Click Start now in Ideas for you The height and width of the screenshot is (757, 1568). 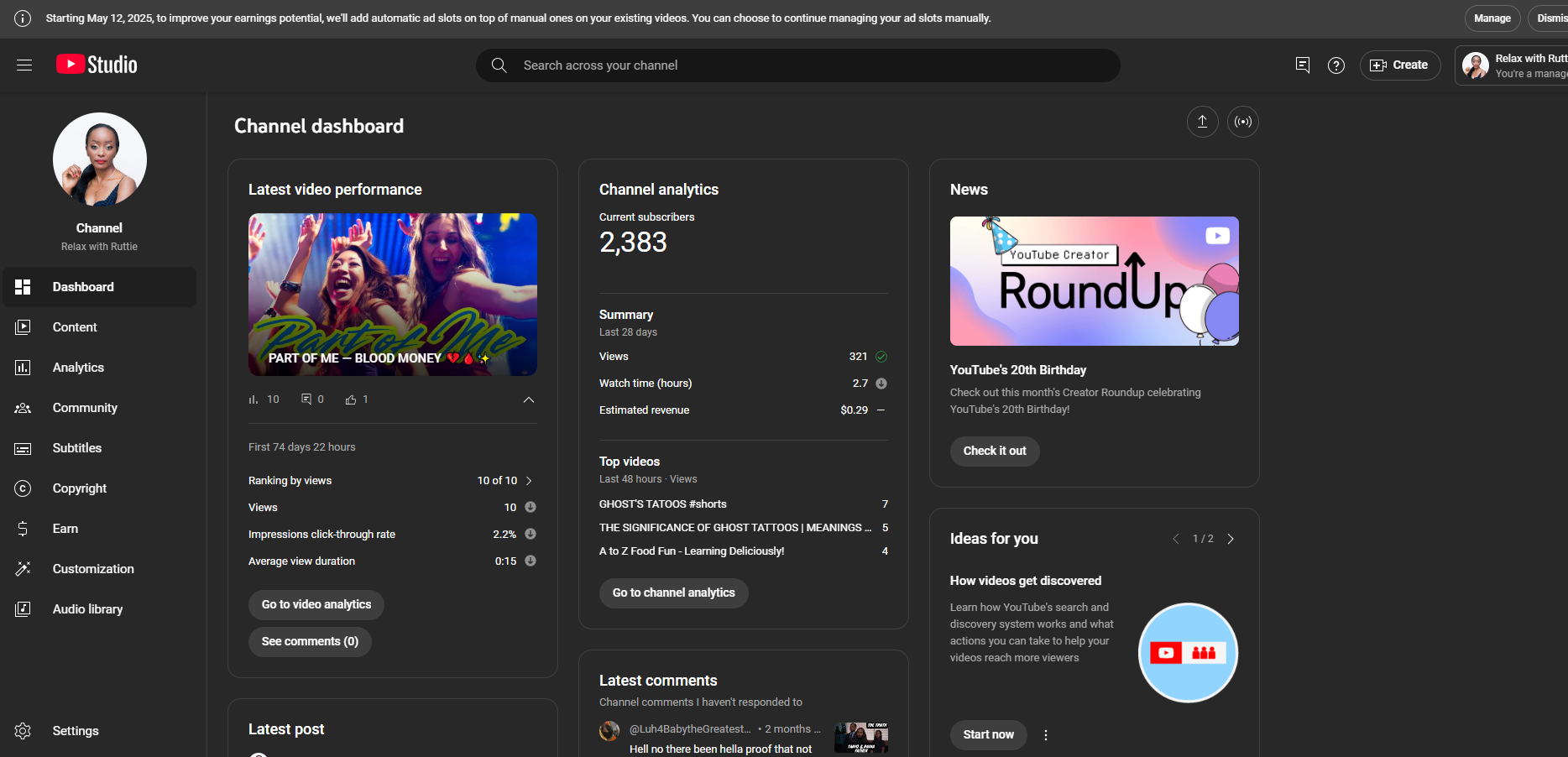(x=989, y=735)
